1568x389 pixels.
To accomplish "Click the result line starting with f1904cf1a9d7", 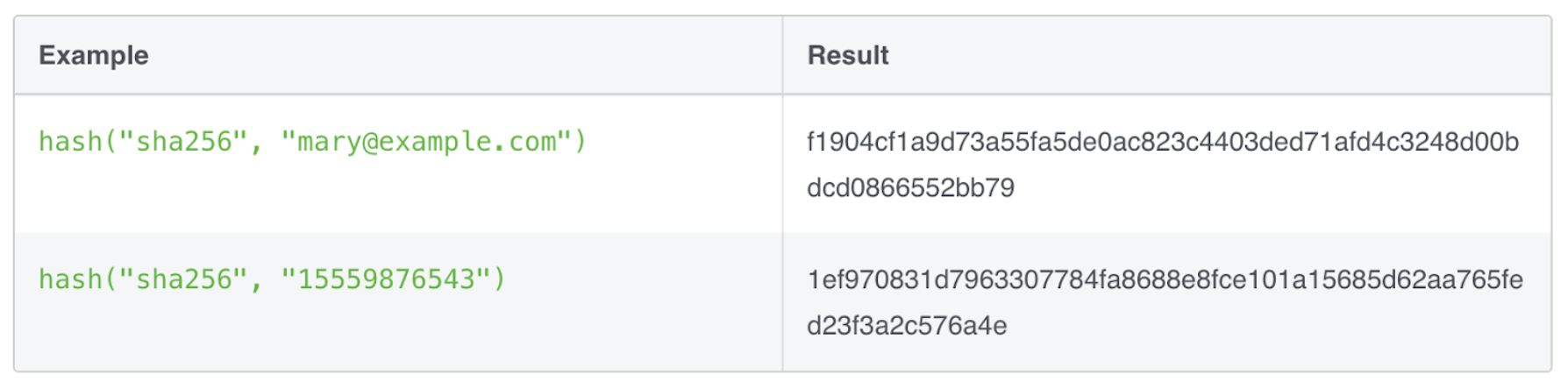I will tap(1163, 141).
